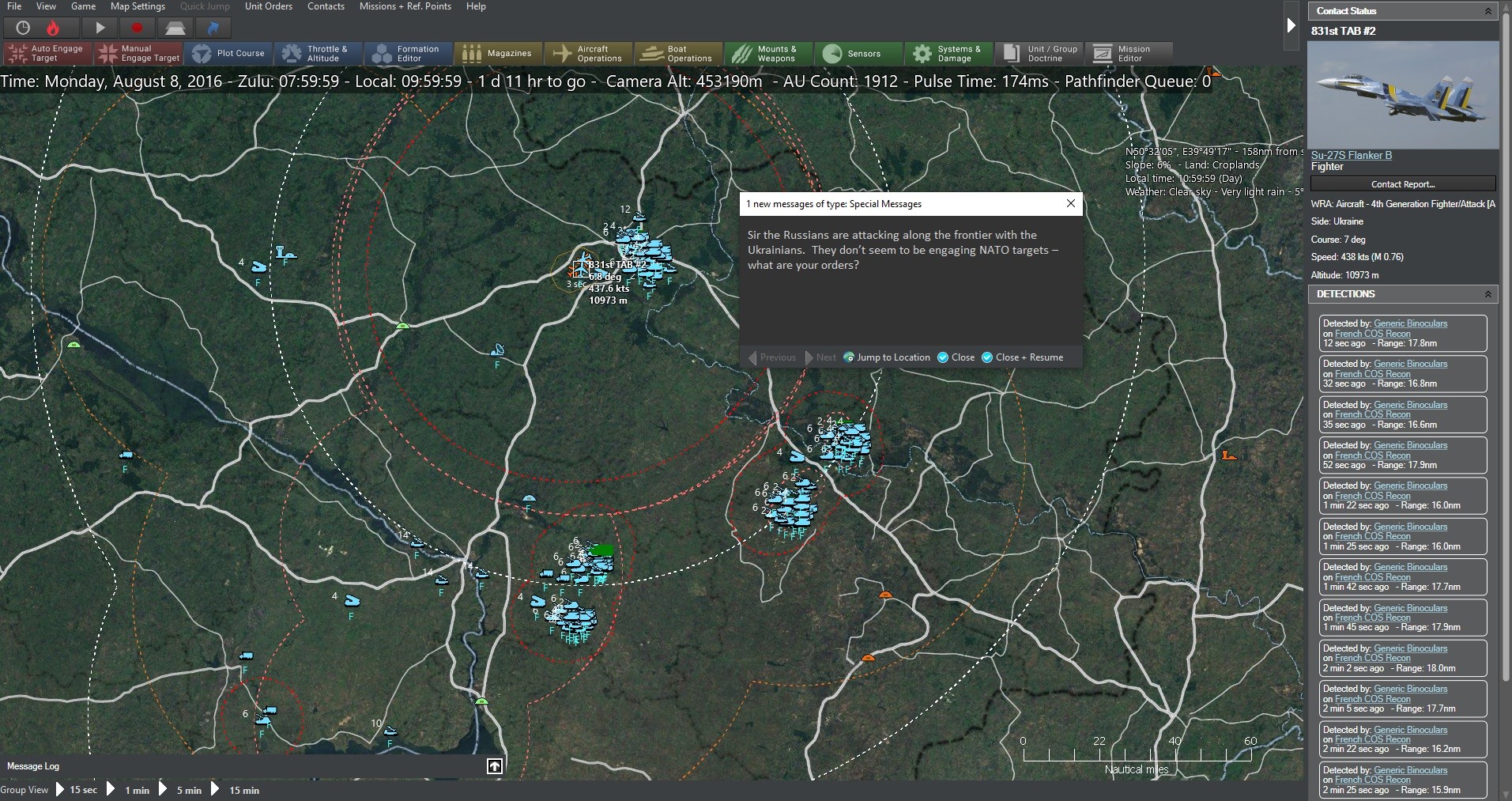
Task: Expand the Message Log with the up arrow
Action: [x=494, y=765]
